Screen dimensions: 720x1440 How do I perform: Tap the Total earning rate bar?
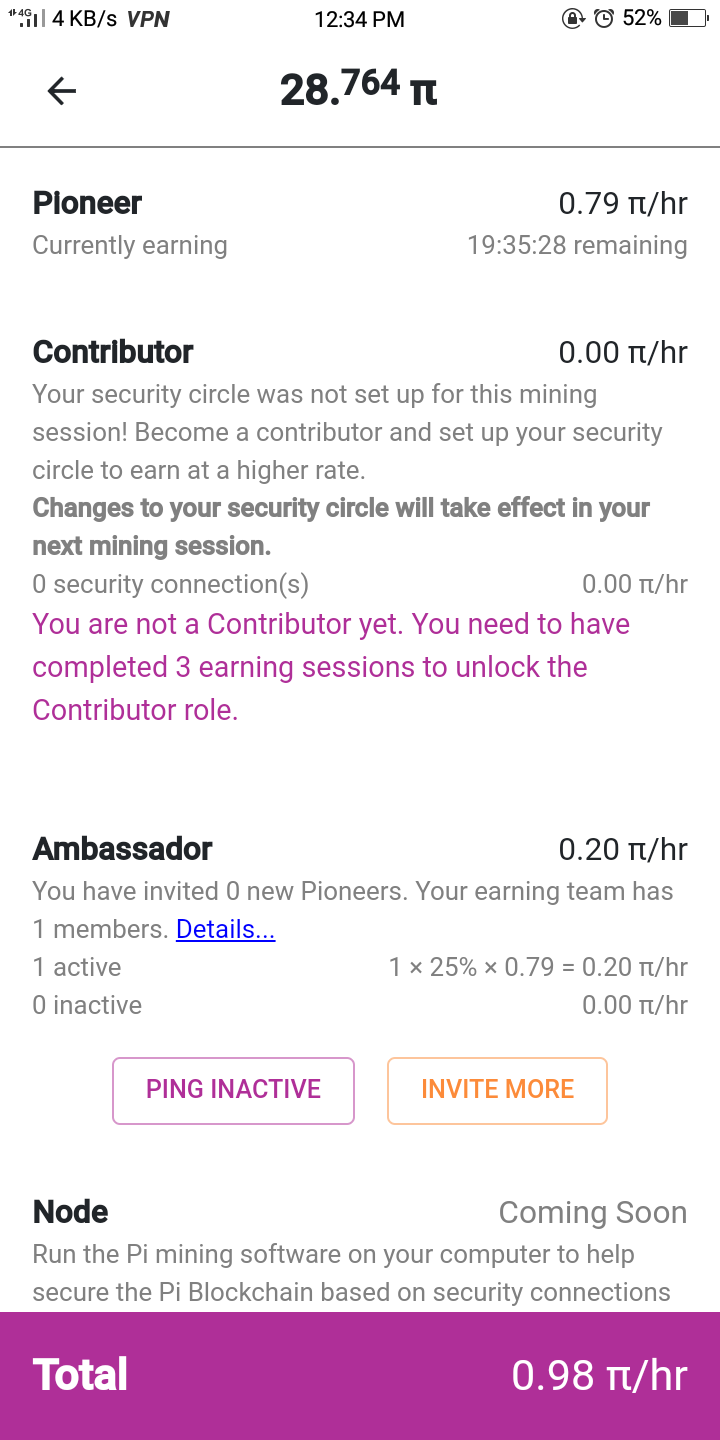360,1375
